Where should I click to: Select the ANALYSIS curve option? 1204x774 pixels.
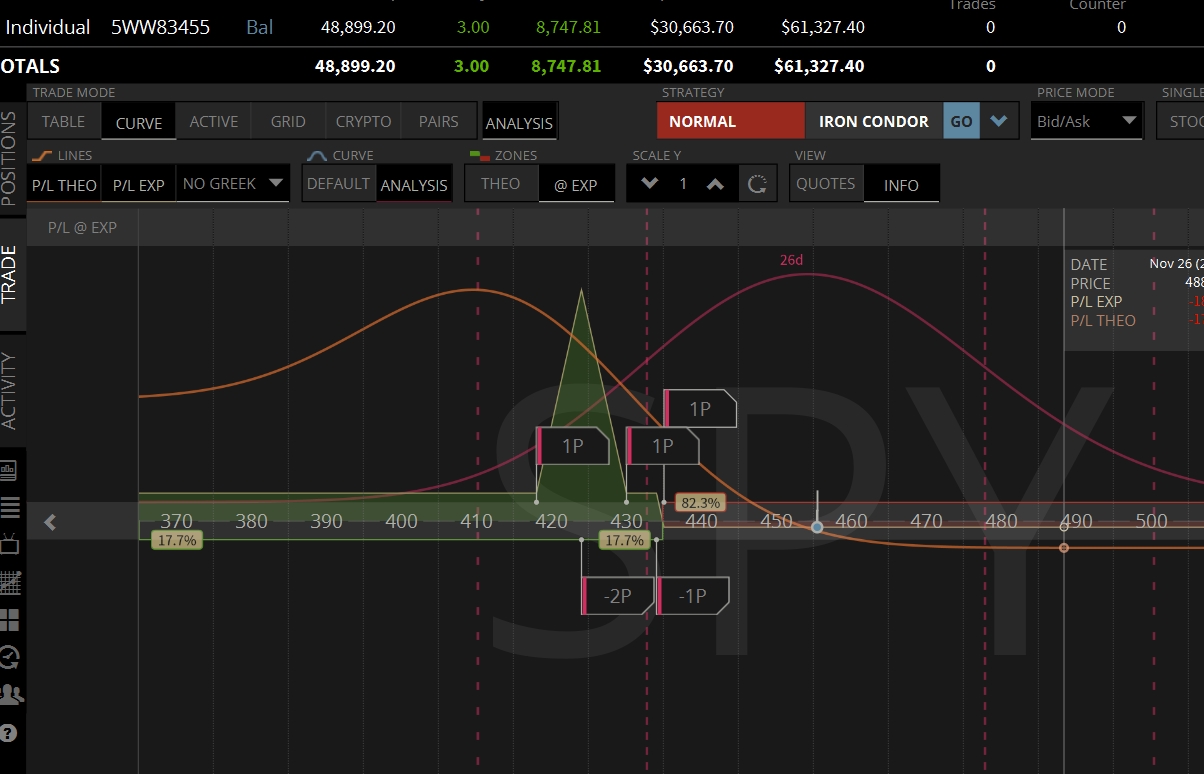click(x=414, y=185)
